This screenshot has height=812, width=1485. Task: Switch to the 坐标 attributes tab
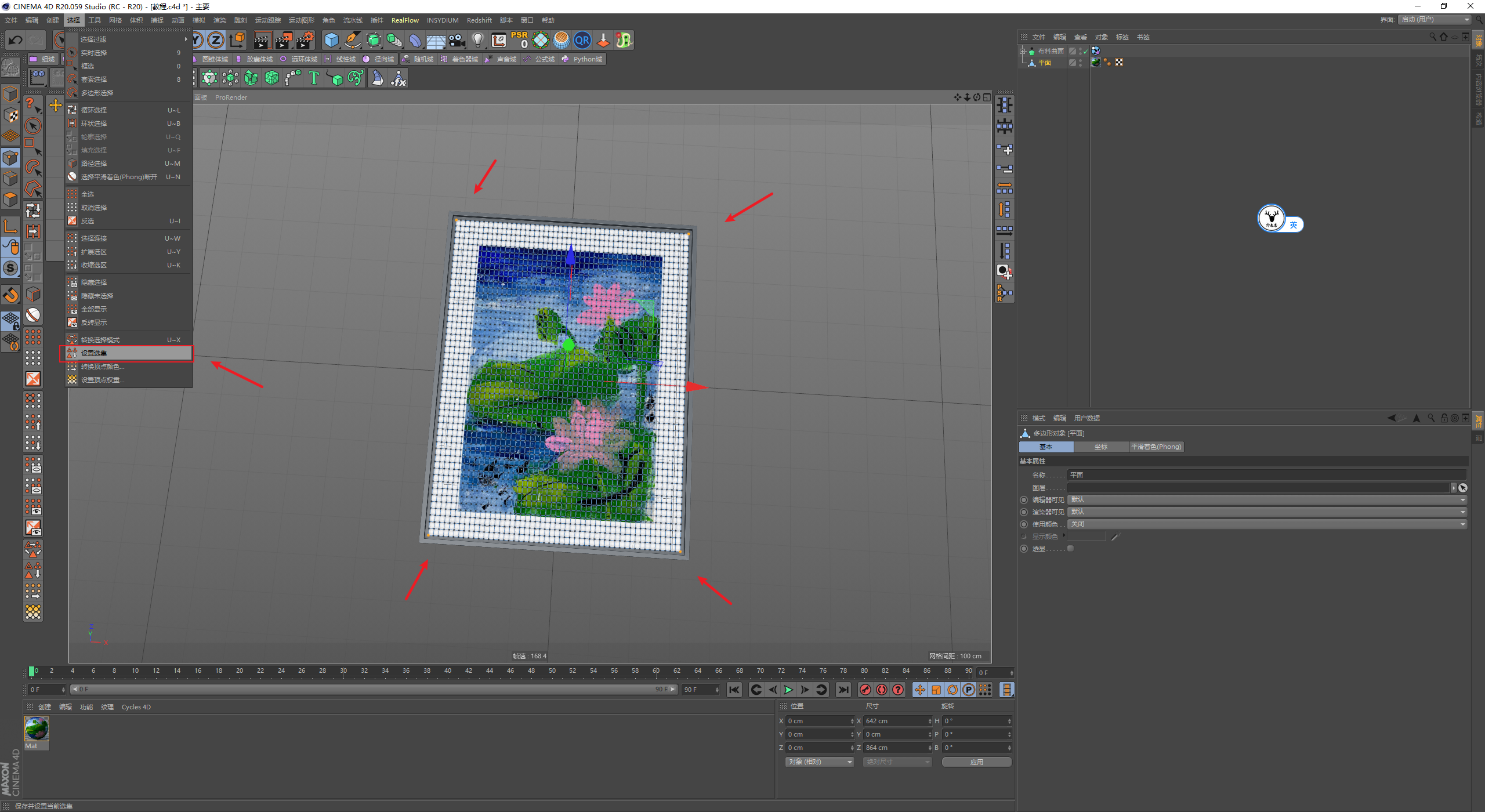pos(1100,447)
